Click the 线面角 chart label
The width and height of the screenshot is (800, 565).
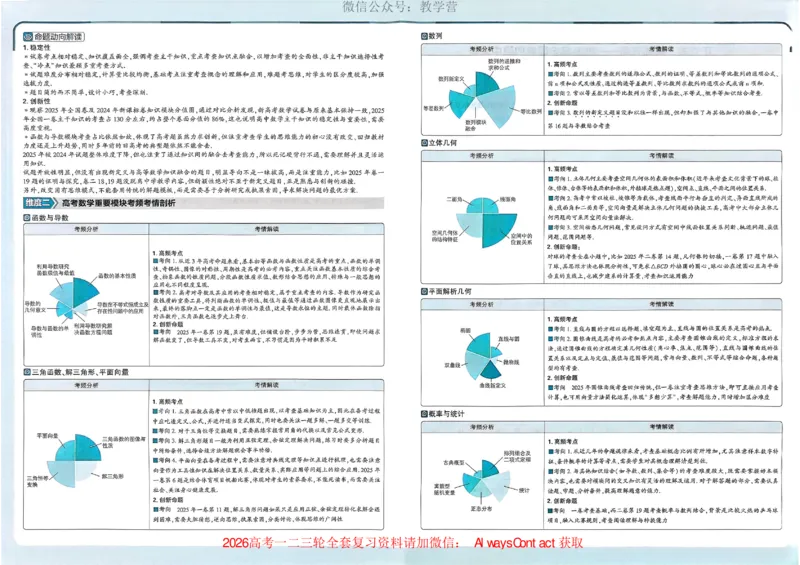pyautogui.click(x=508, y=200)
